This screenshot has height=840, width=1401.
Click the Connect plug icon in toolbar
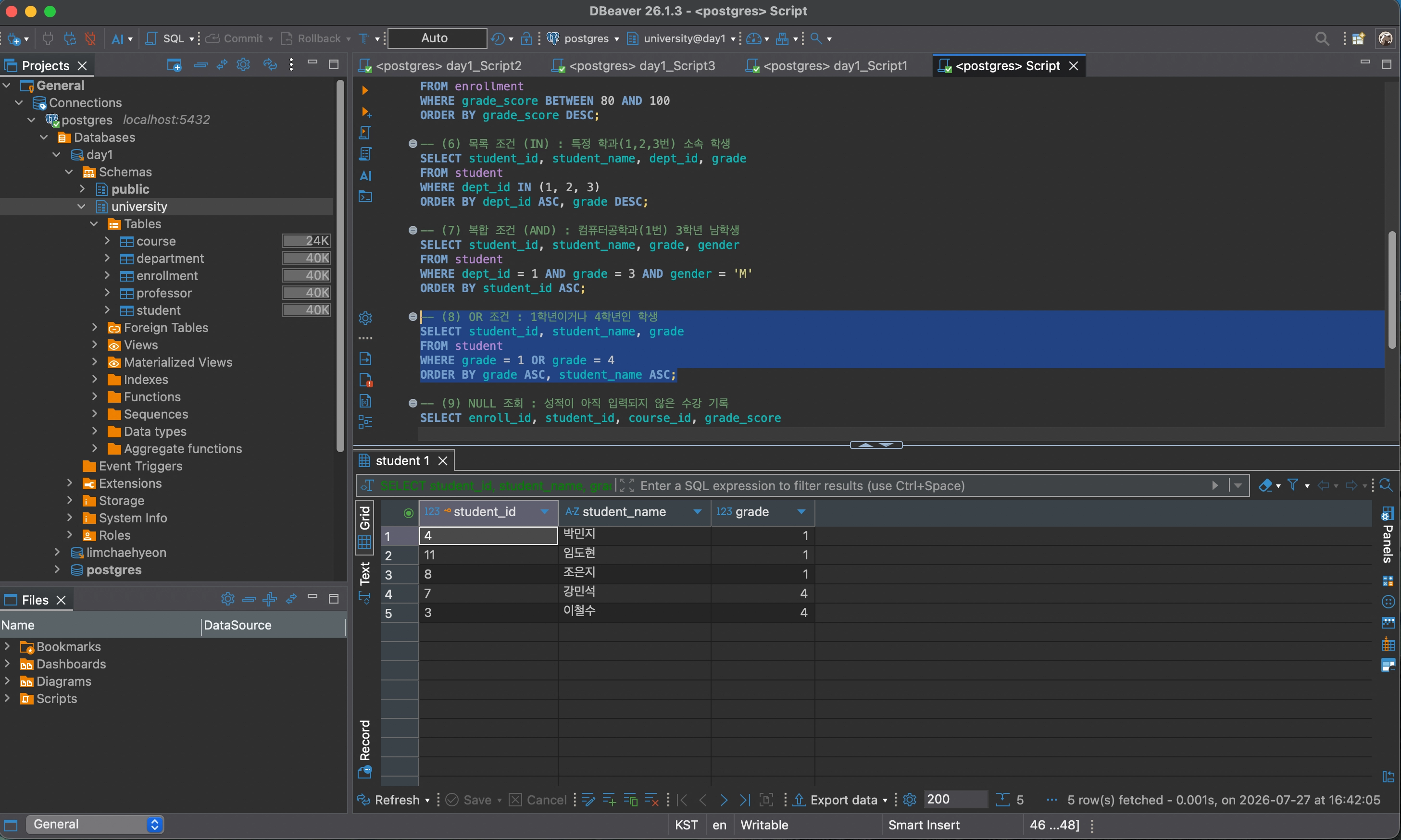tap(48, 38)
